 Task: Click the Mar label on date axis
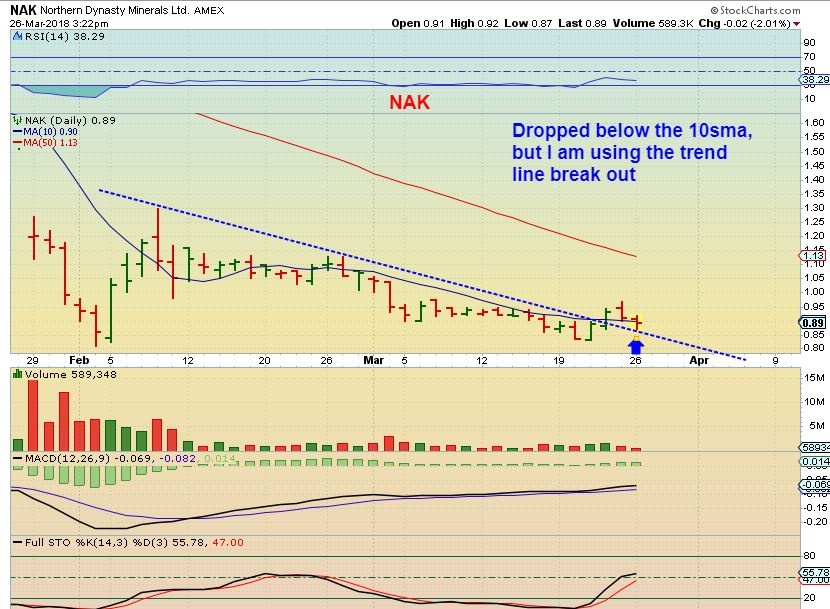(373, 359)
